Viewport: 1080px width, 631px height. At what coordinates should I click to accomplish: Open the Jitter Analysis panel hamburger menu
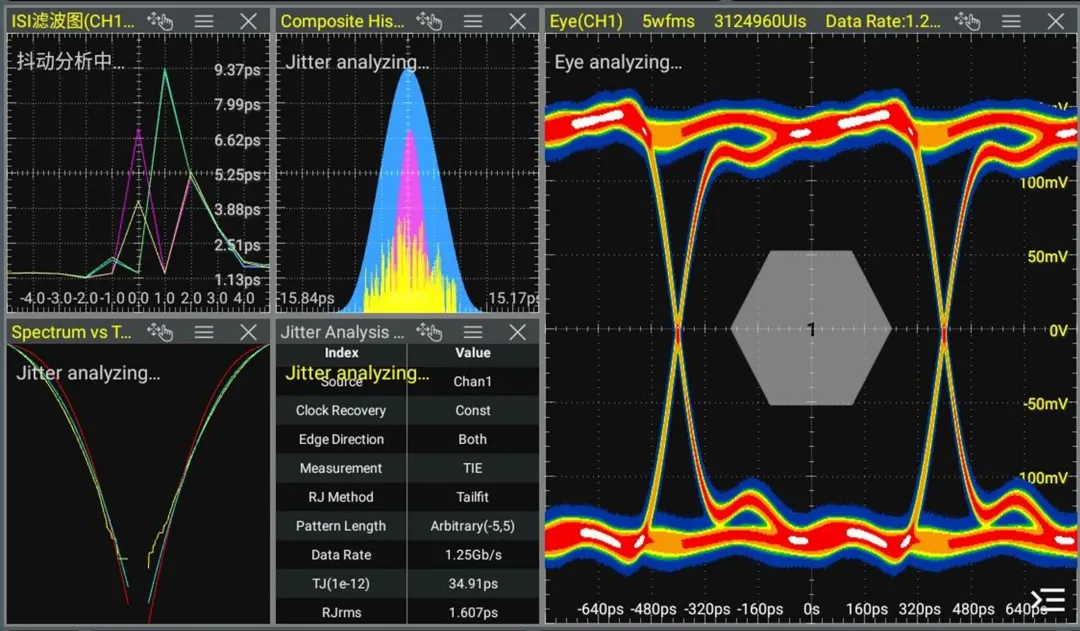[473, 332]
